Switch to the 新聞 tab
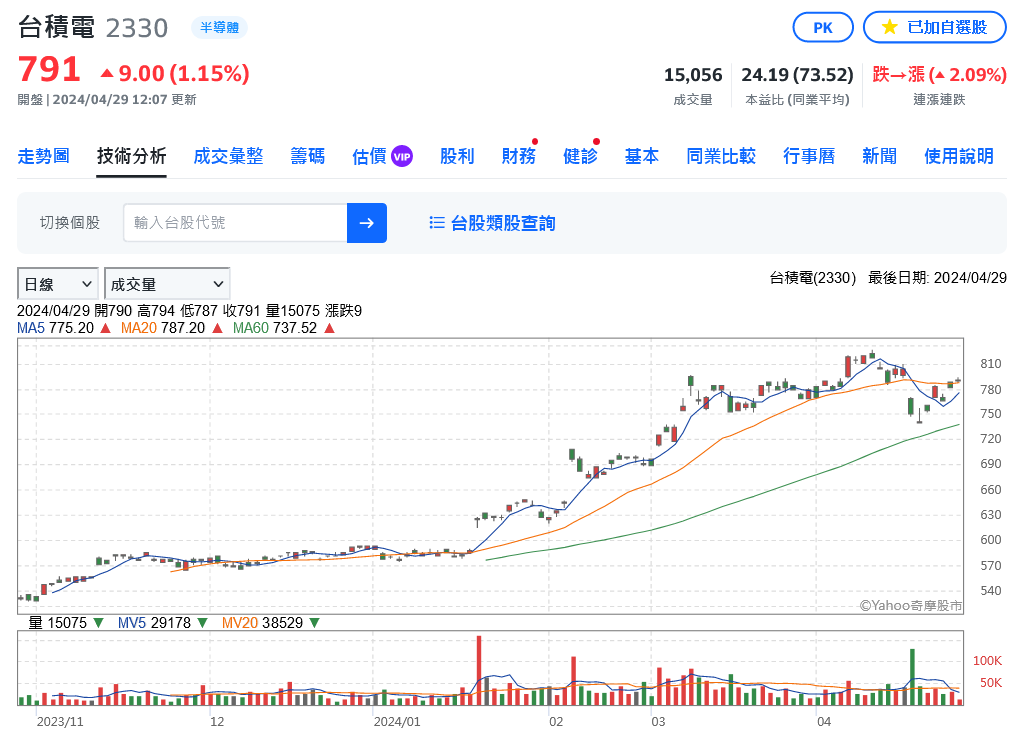1012x733 pixels. 879,156
